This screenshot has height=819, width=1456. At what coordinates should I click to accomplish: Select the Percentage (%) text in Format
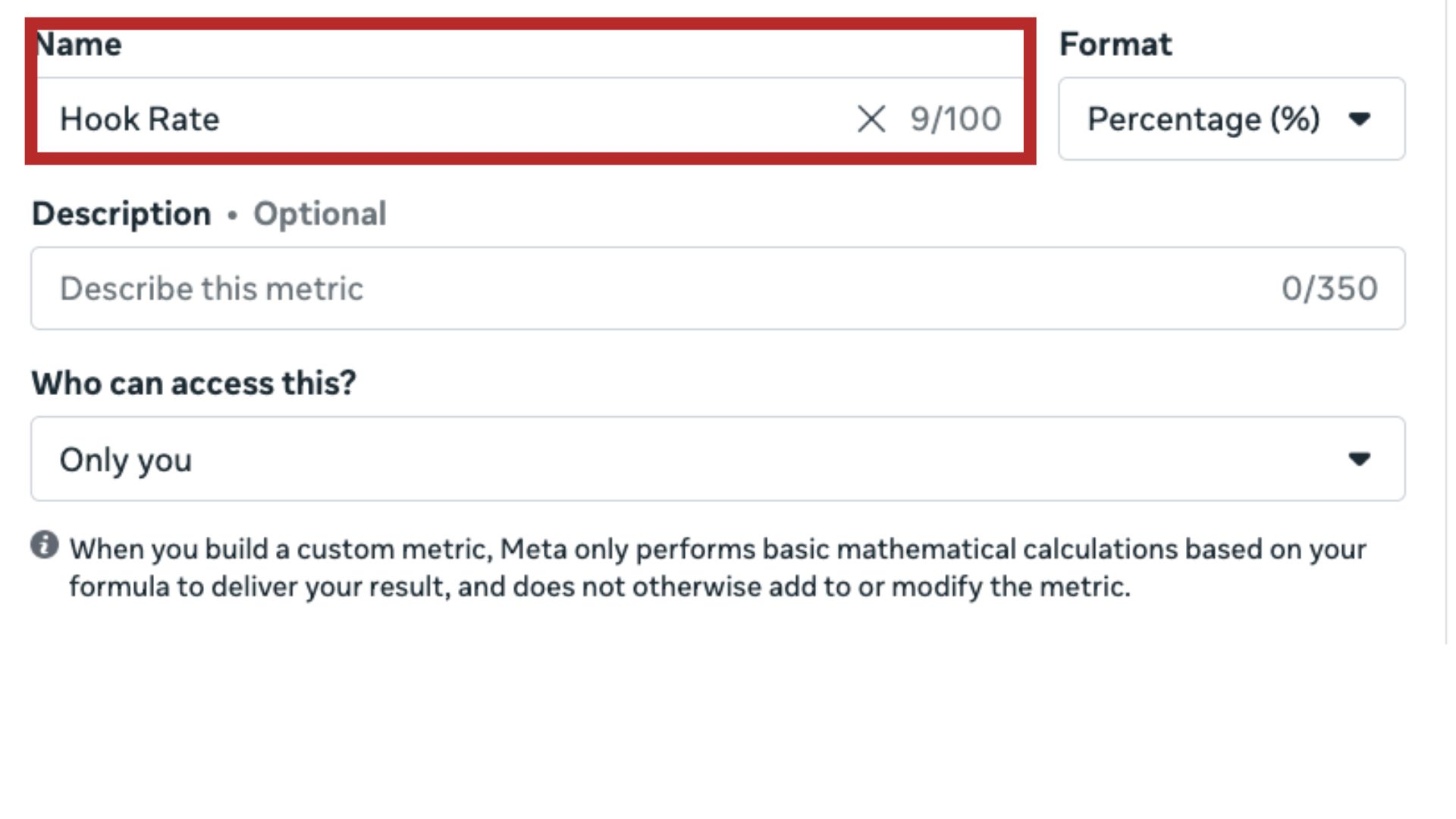(x=1203, y=119)
